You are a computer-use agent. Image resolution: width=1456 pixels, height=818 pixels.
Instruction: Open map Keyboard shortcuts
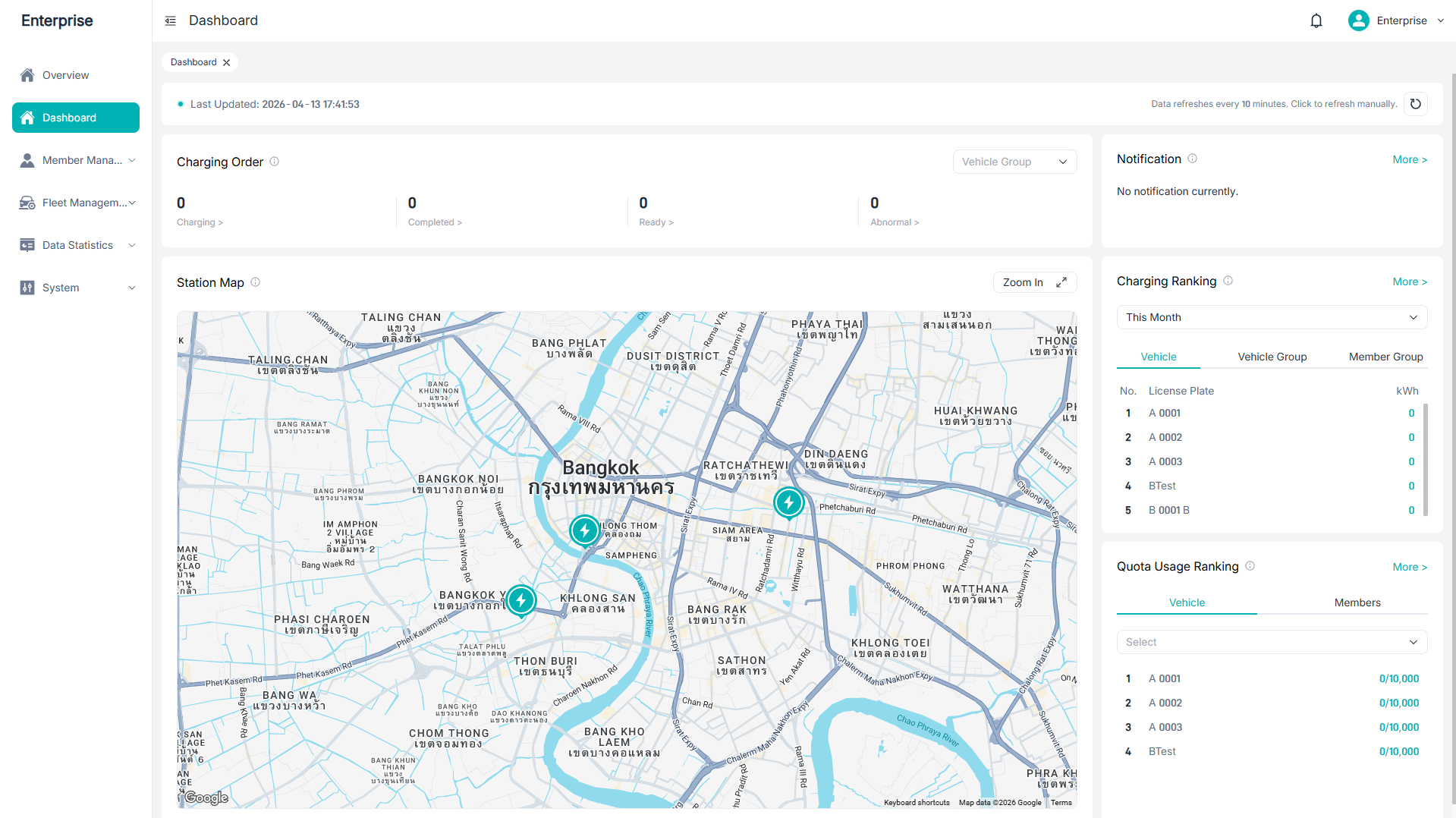917,803
